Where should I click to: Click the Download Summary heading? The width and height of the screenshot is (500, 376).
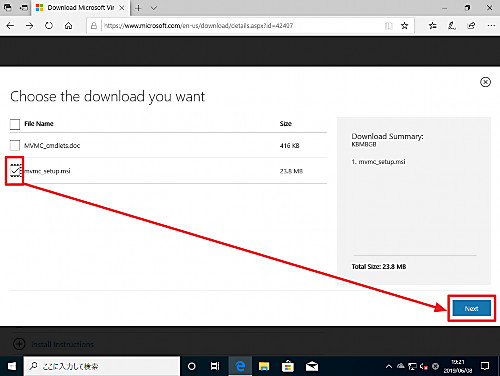click(387, 136)
